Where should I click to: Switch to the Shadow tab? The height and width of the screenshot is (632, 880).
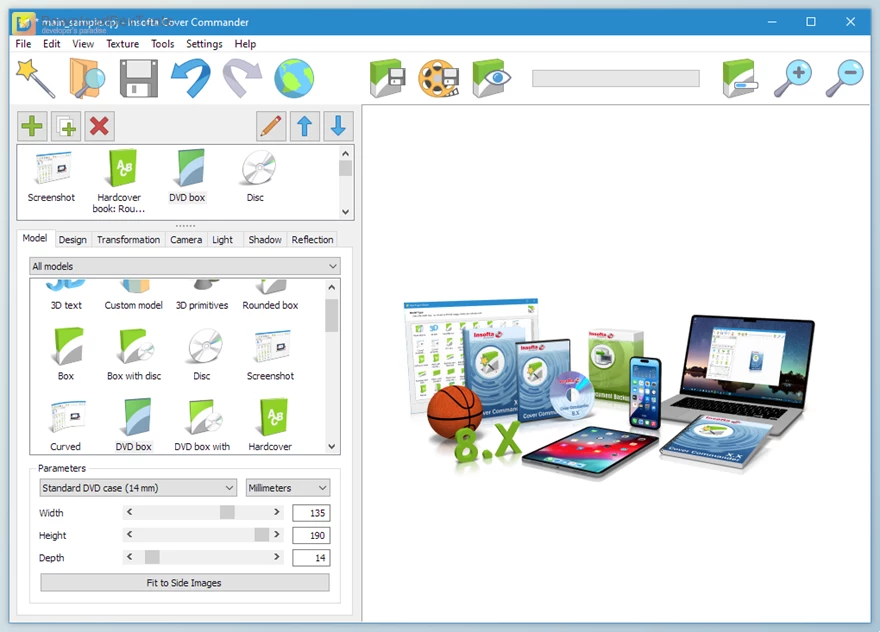[x=265, y=240]
